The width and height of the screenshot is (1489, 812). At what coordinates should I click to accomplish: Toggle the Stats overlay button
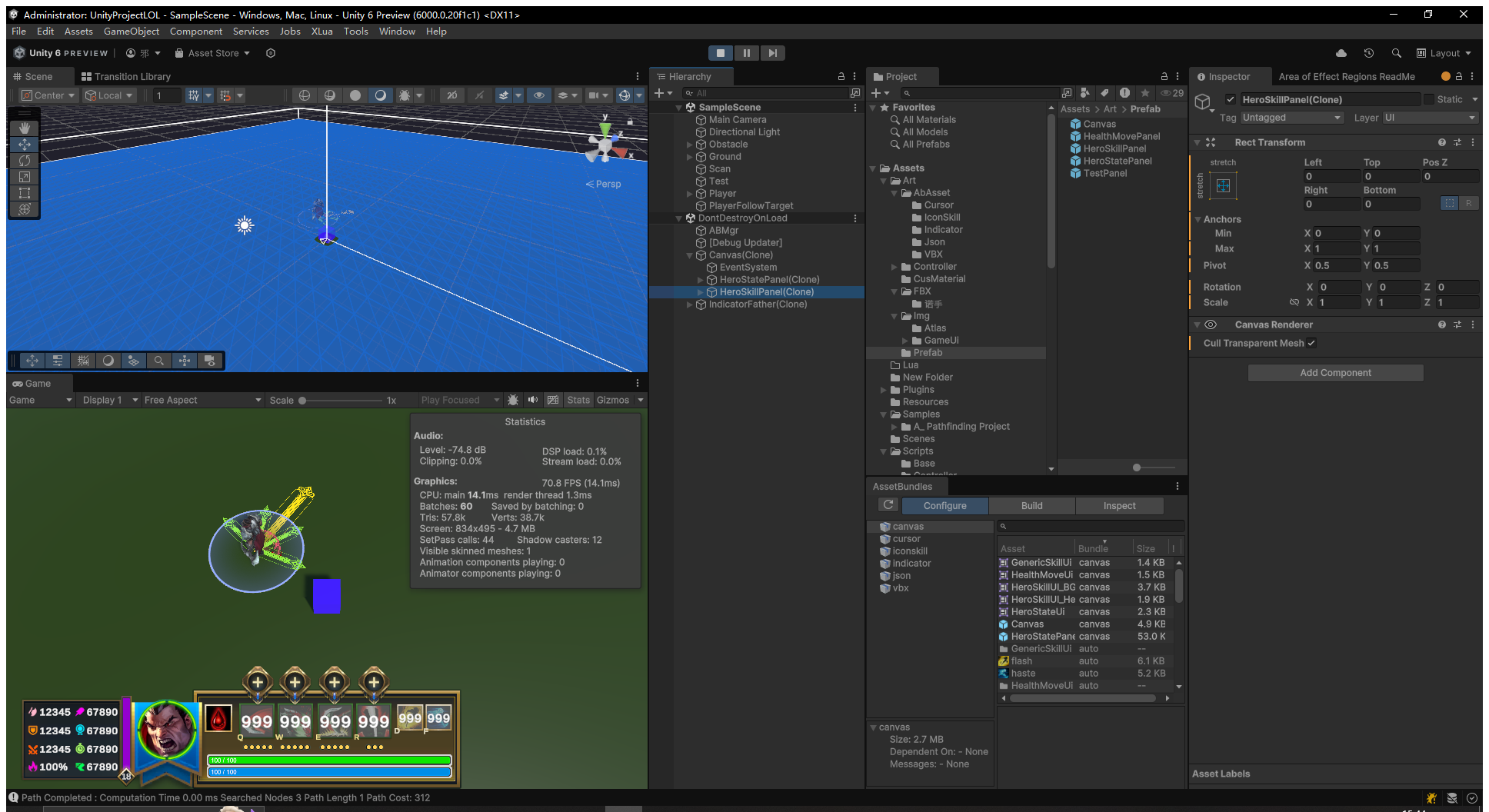578,400
